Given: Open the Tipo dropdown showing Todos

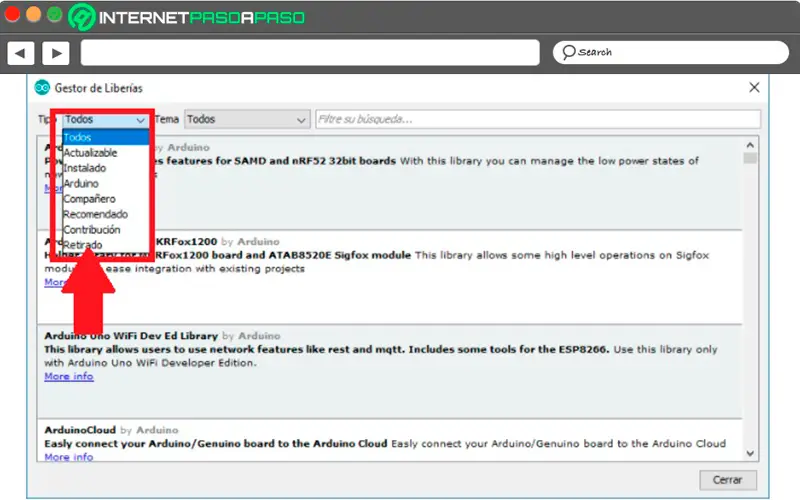Looking at the screenshot, I should point(105,119).
